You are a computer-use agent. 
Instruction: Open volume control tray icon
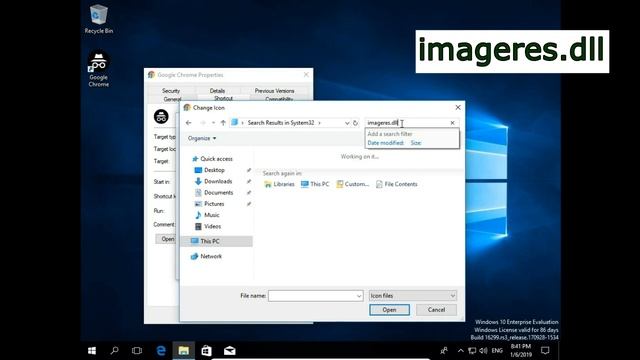483,351
